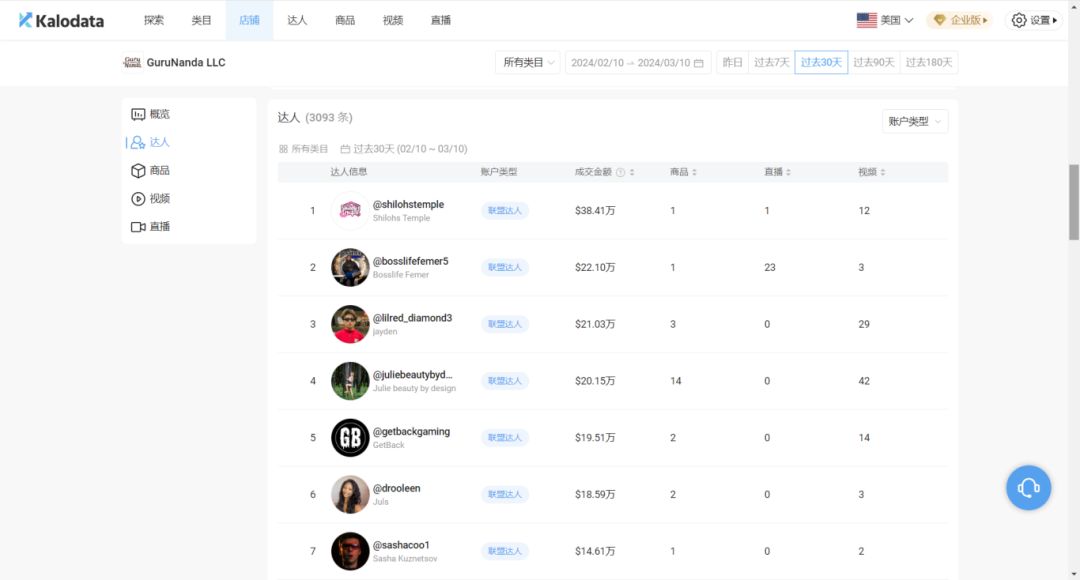This screenshot has height=580, width=1080.
Task: Open the 美国 country selector
Action: 885,21
